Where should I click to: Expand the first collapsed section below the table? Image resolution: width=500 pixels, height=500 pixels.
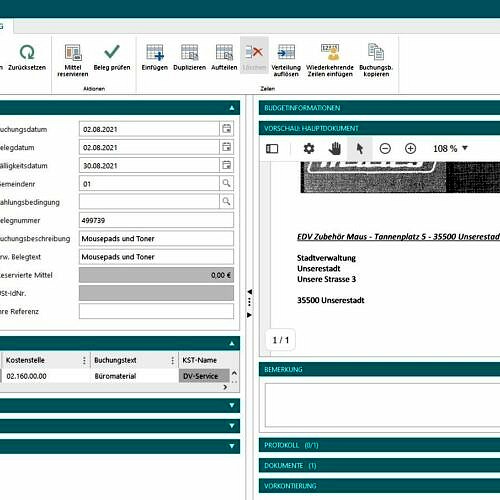[232, 405]
